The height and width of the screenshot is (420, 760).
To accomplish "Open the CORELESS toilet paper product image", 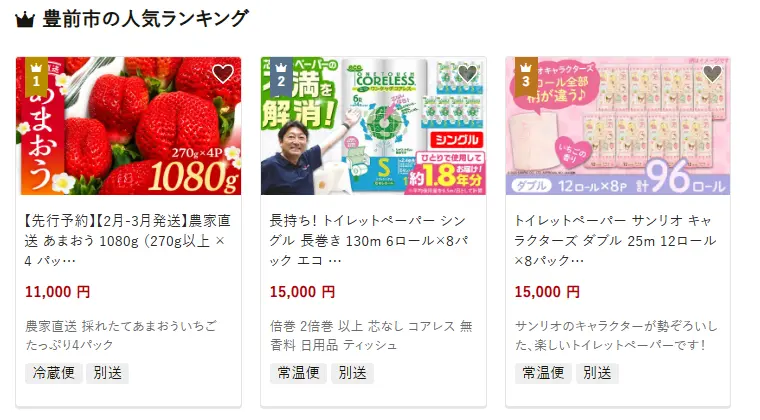I will click(x=373, y=126).
